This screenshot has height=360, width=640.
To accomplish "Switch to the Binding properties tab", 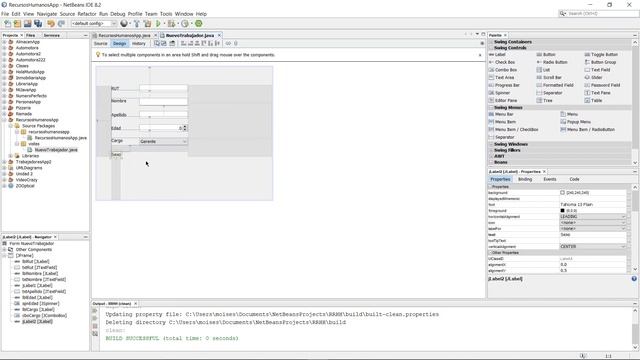I will click(525, 179).
